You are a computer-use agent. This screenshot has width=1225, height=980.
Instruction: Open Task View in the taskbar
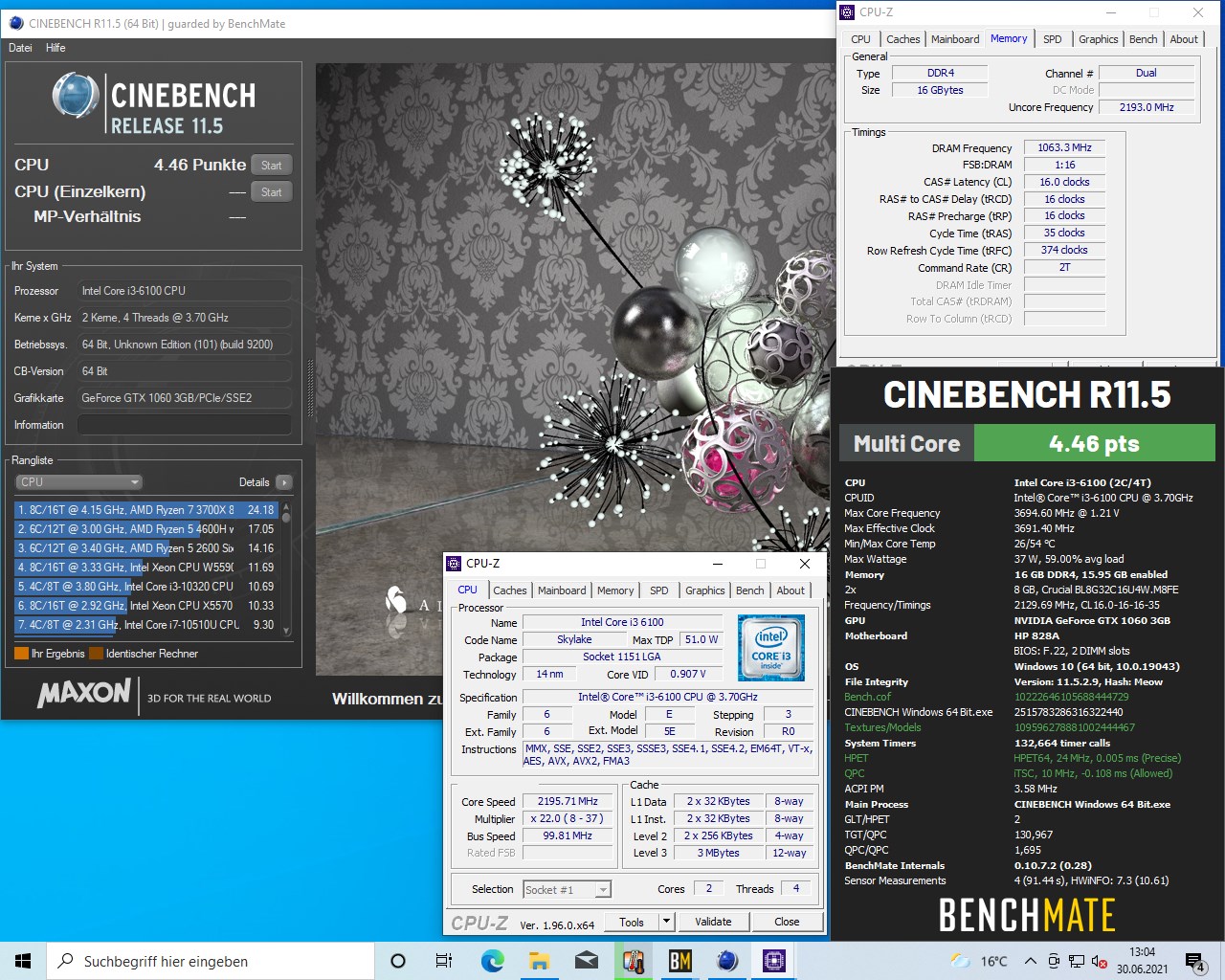coord(444,961)
